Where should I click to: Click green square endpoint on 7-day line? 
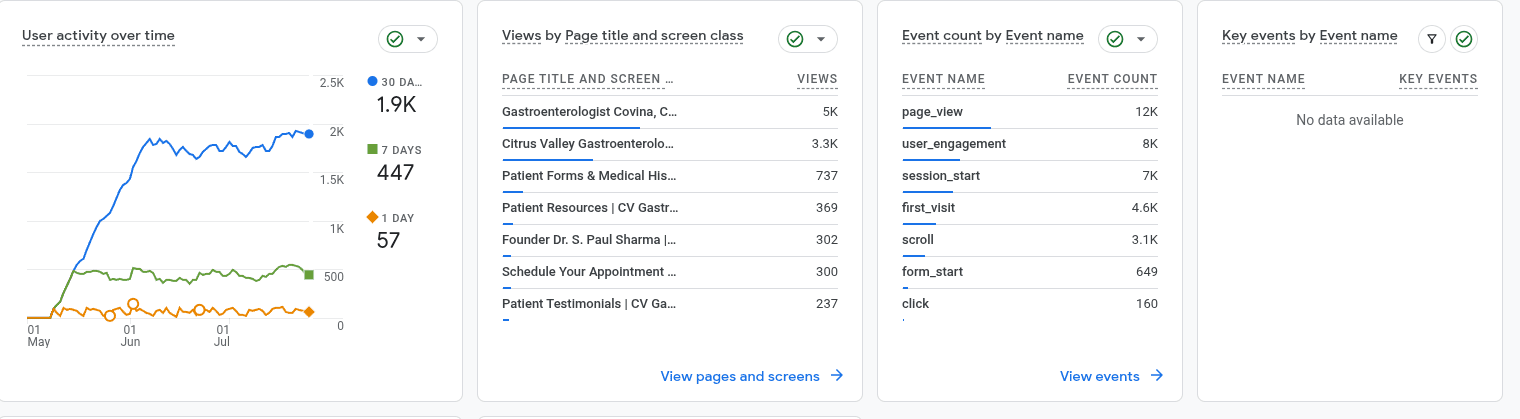309,275
